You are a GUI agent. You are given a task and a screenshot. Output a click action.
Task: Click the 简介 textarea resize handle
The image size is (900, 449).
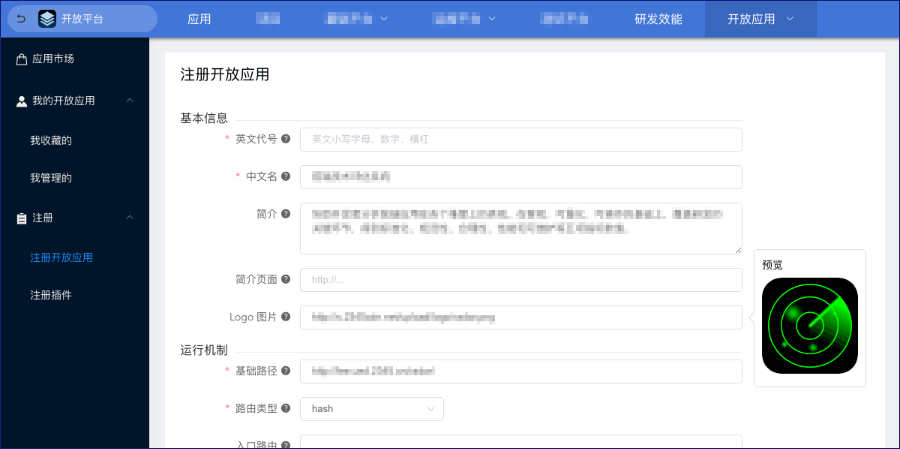(x=738, y=250)
